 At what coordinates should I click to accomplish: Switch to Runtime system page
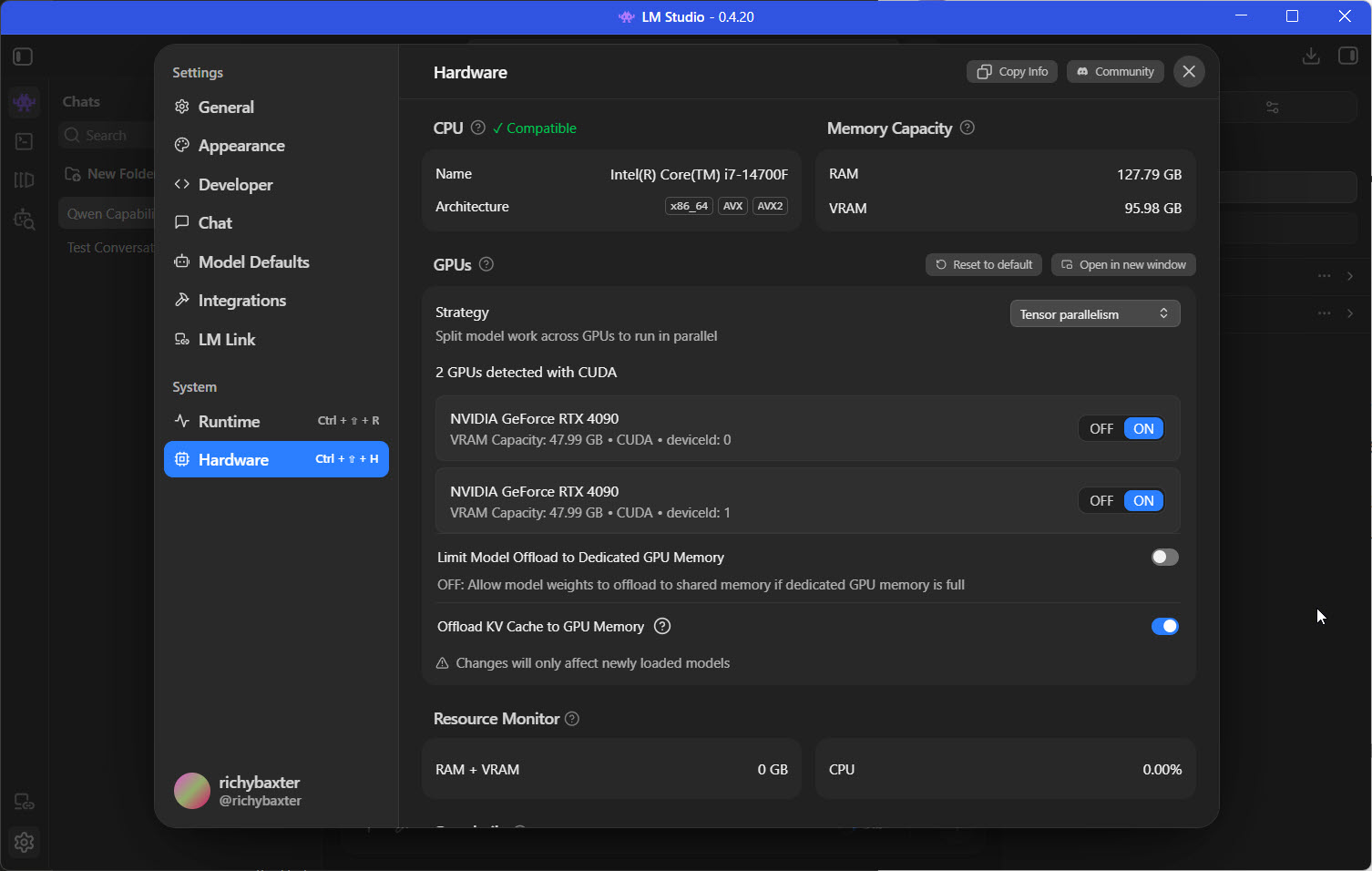[276, 421]
